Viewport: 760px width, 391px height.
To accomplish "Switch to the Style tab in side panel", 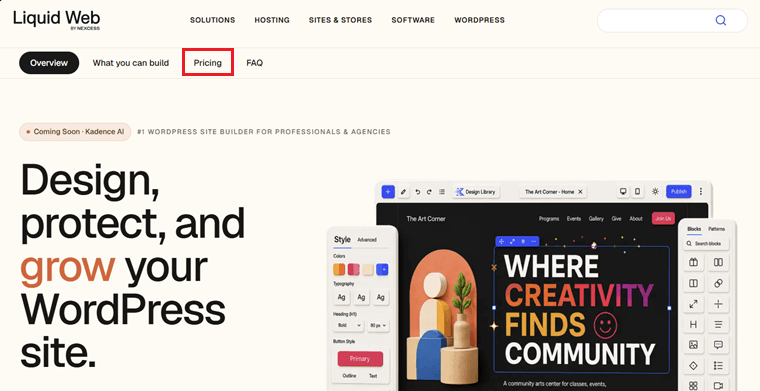I will [342, 240].
